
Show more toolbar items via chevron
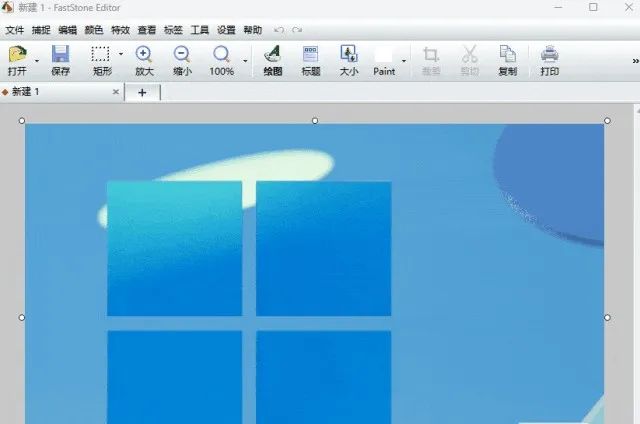[636, 61]
